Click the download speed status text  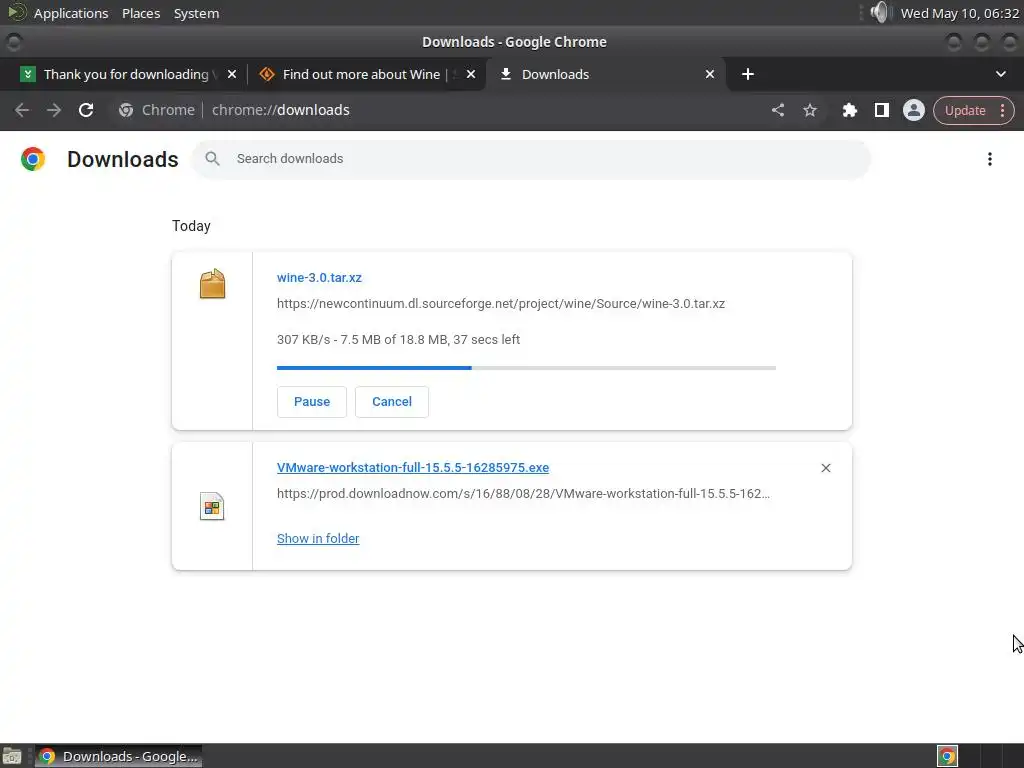398,340
